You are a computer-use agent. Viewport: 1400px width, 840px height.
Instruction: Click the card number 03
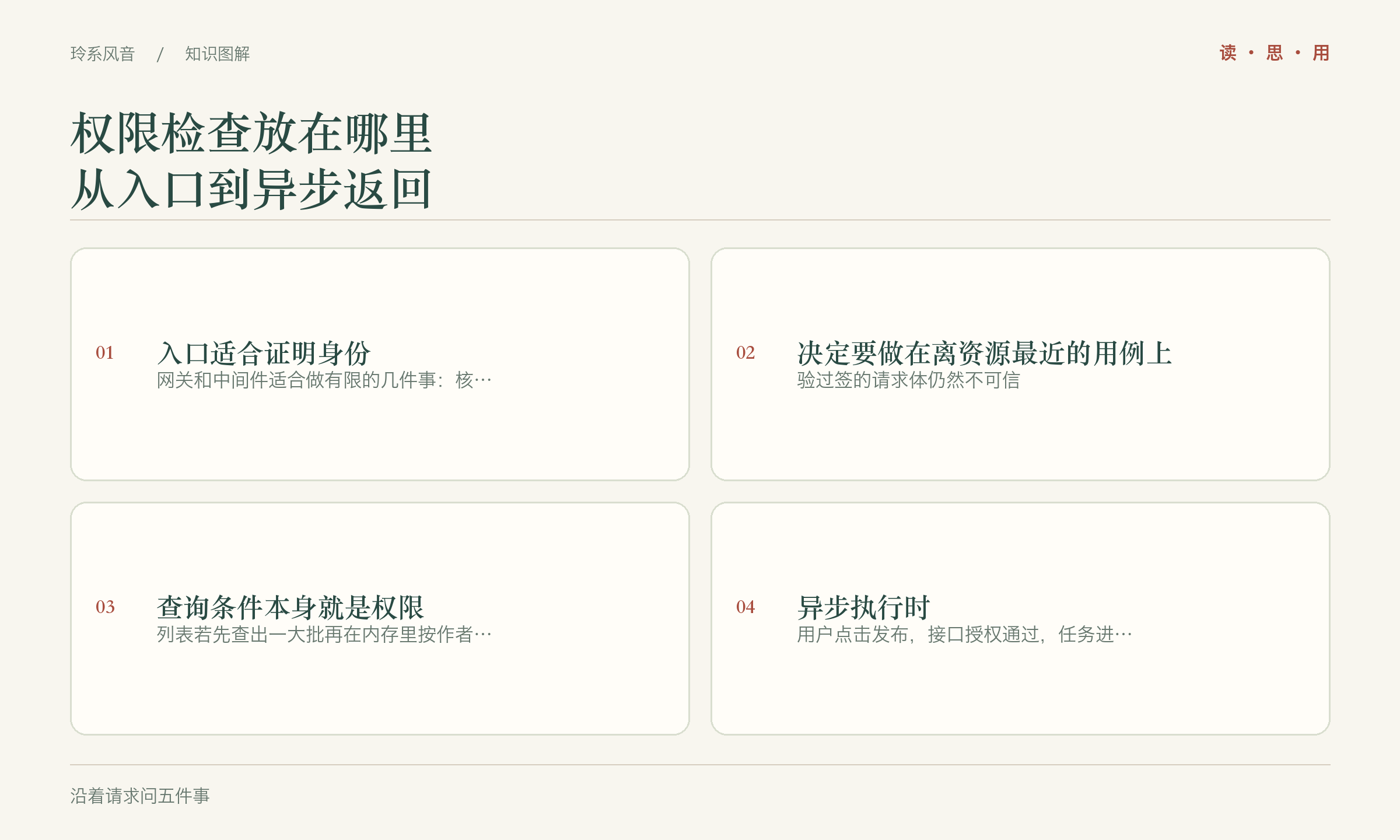(105, 607)
